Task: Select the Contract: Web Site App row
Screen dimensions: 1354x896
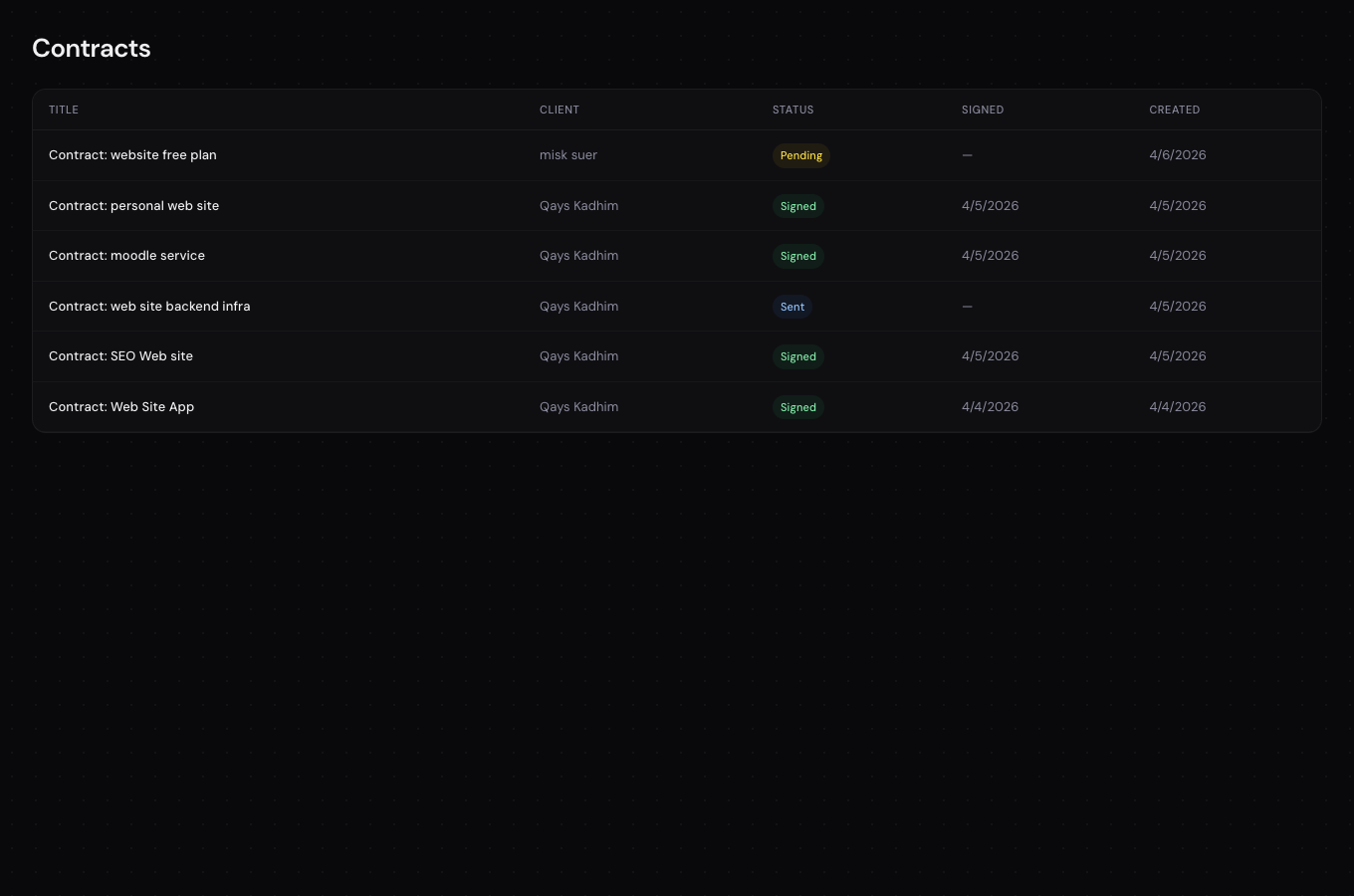Action: click(x=121, y=406)
